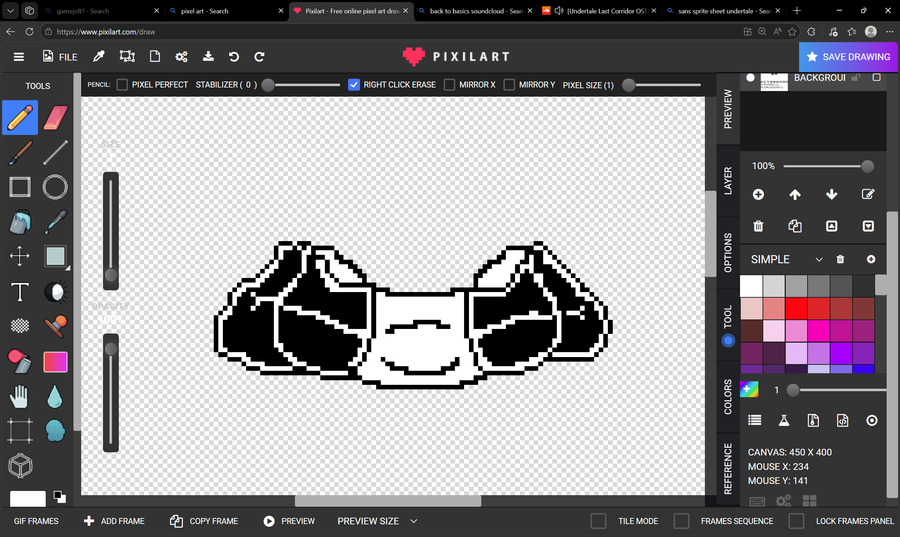Select the Circle shape tool

(55, 187)
